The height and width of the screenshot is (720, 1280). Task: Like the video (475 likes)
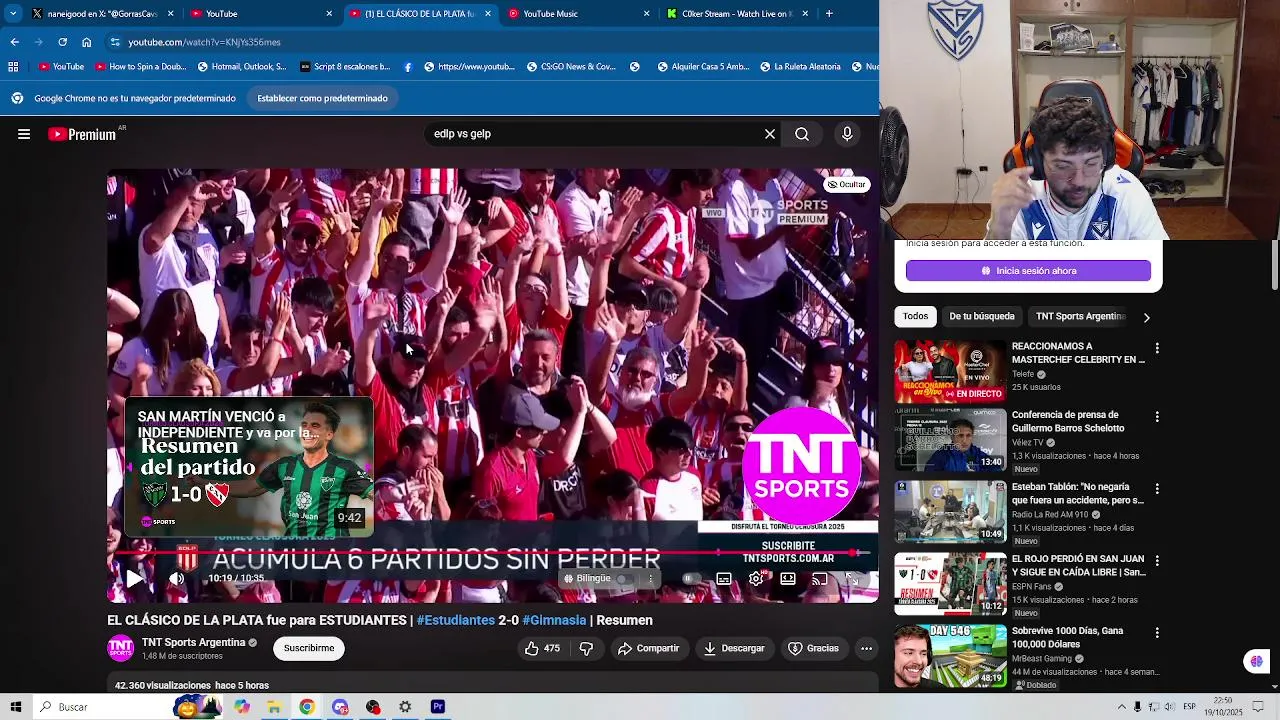[543, 648]
